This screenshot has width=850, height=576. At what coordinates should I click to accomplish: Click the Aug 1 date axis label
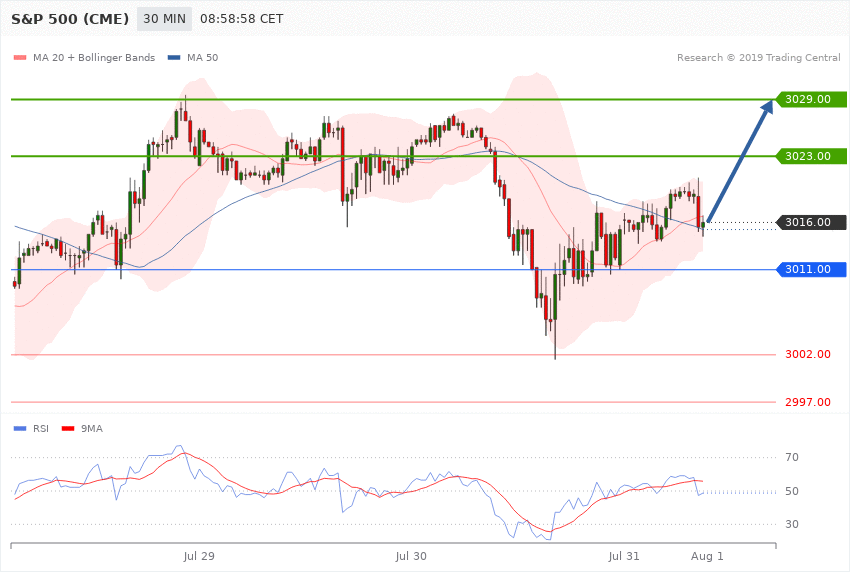[x=707, y=556]
